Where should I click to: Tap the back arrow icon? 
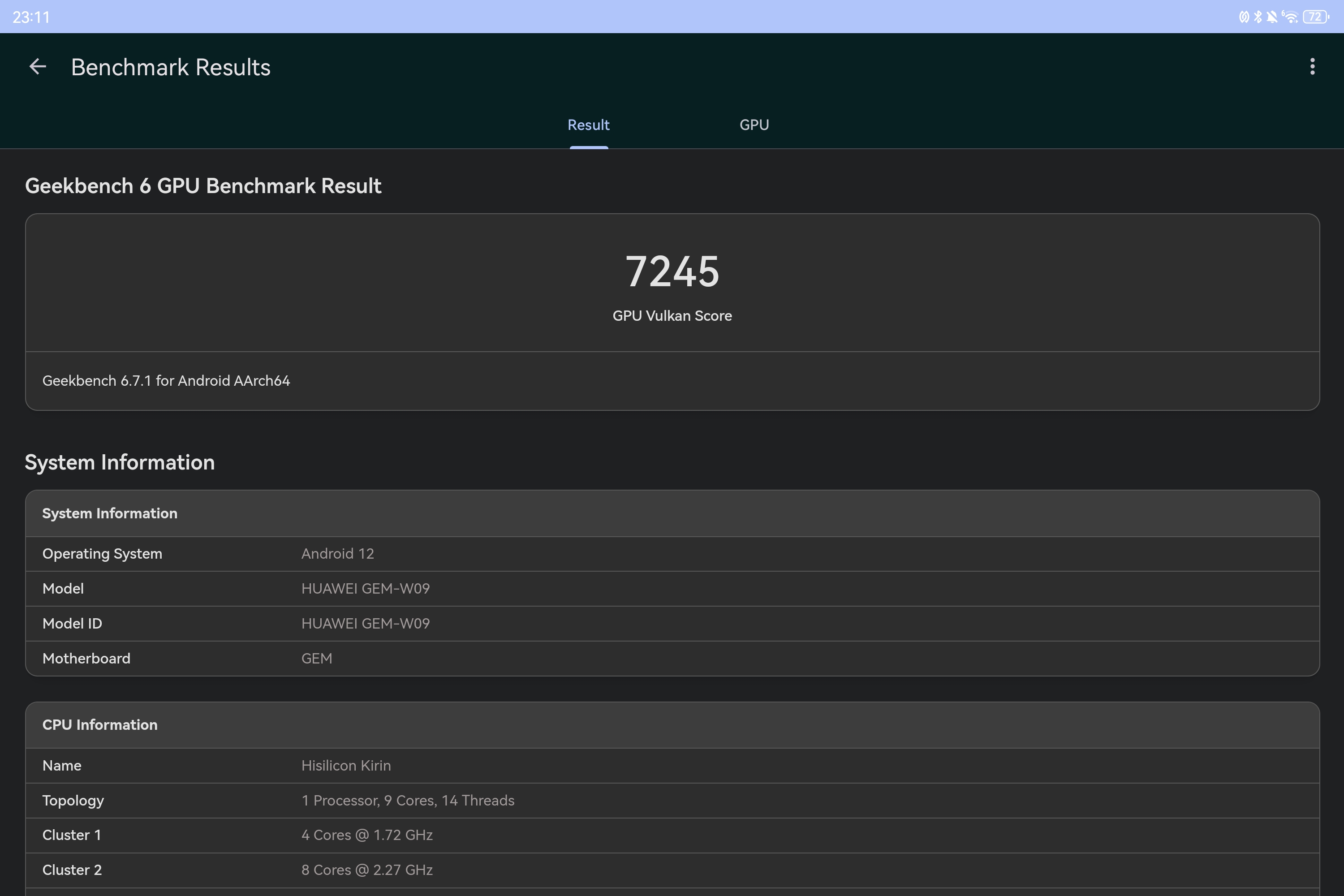(38, 67)
